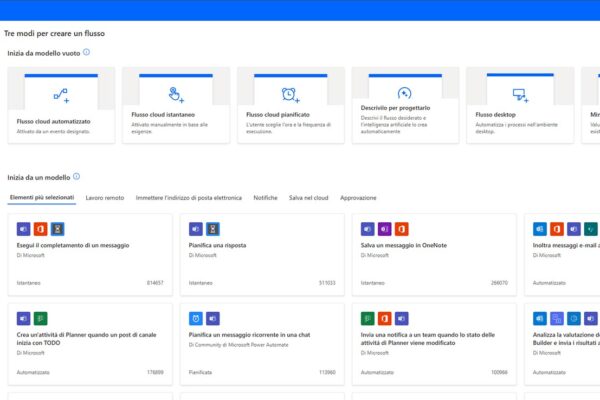Open the partially visible Analizza la valutazione template
Image resolution: width=600 pixels, height=400 pixels.
(562, 344)
